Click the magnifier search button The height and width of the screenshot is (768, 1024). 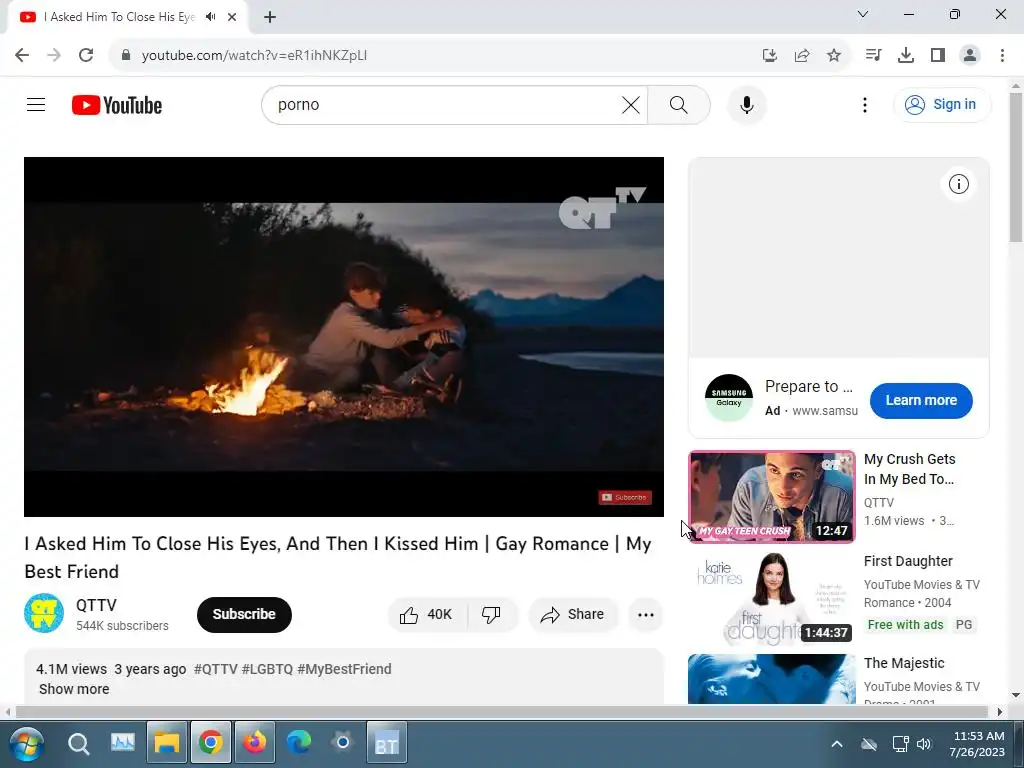point(679,104)
